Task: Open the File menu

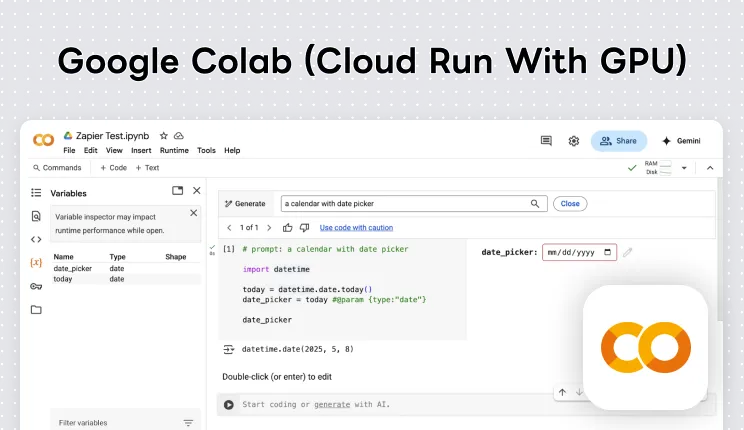Action: click(69, 150)
